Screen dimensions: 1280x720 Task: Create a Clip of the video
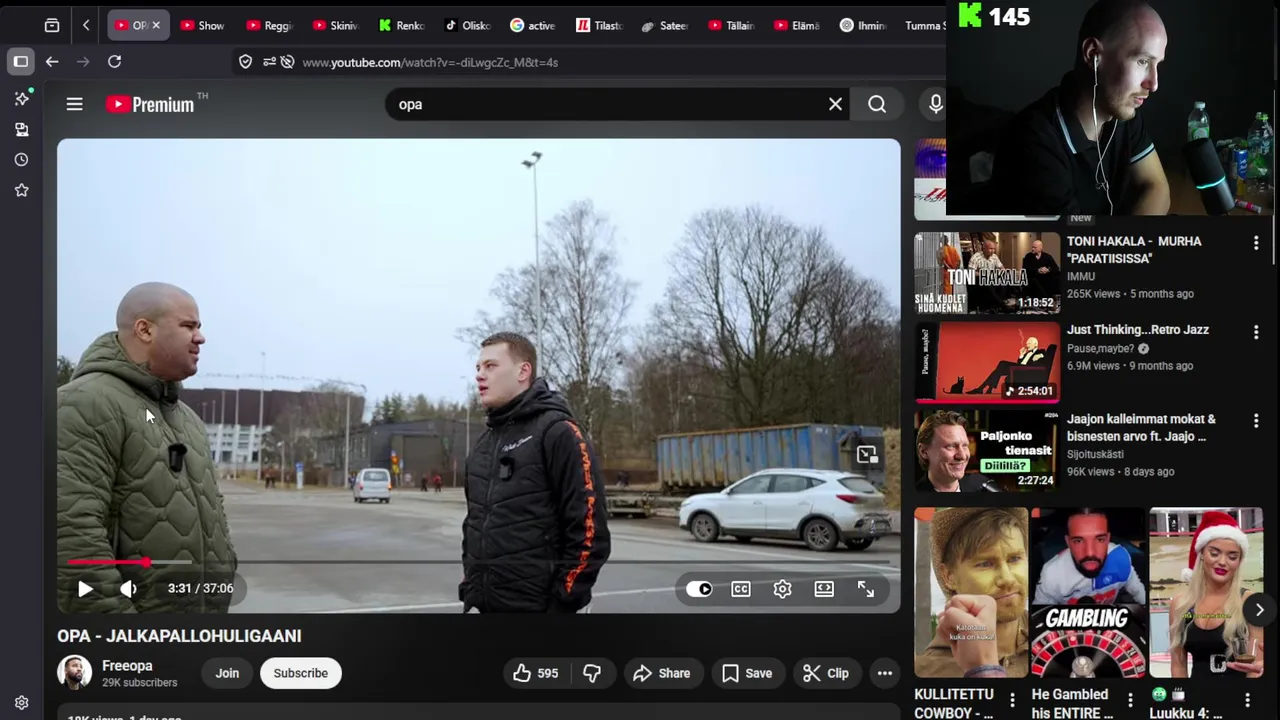(x=827, y=673)
